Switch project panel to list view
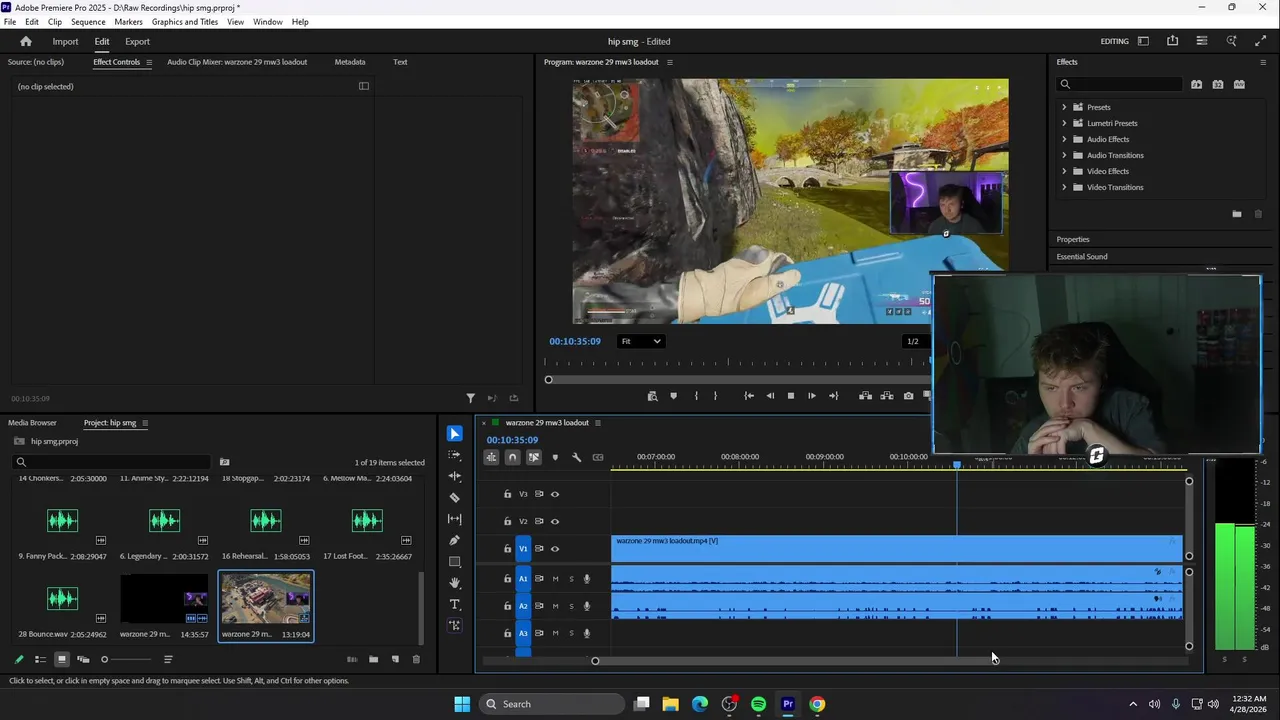Viewport: 1280px width, 720px height. click(x=40, y=659)
